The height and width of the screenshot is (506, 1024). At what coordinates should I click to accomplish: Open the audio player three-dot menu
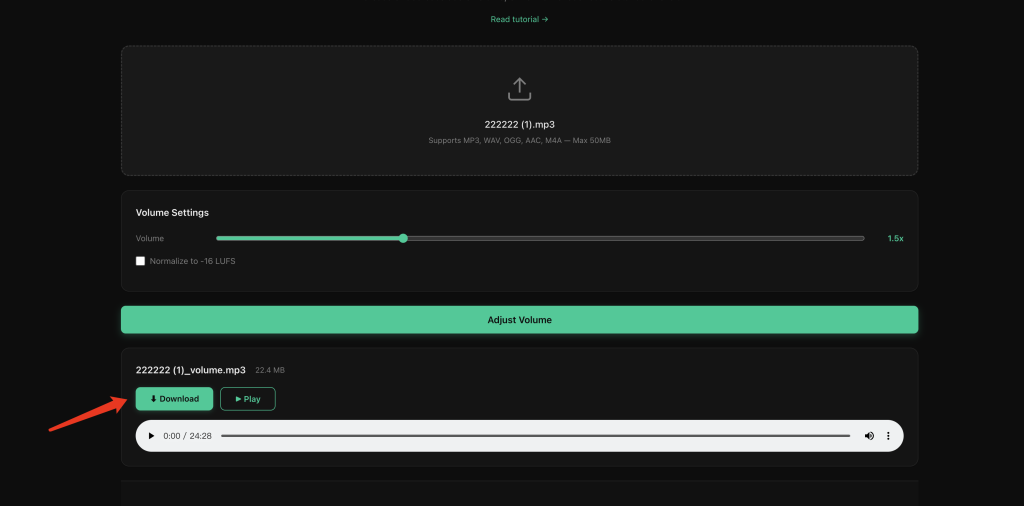888,435
